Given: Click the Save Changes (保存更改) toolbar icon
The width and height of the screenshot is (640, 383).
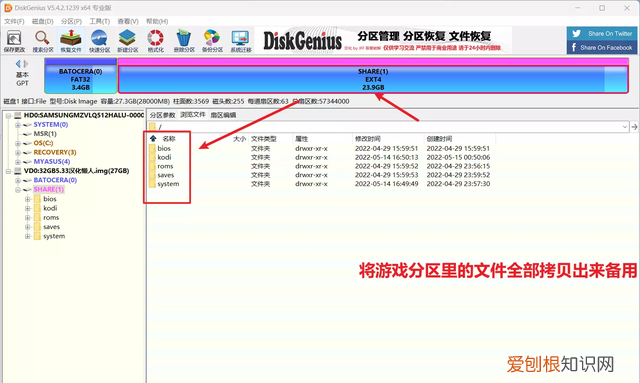Looking at the screenshot, I should point(14,41).
